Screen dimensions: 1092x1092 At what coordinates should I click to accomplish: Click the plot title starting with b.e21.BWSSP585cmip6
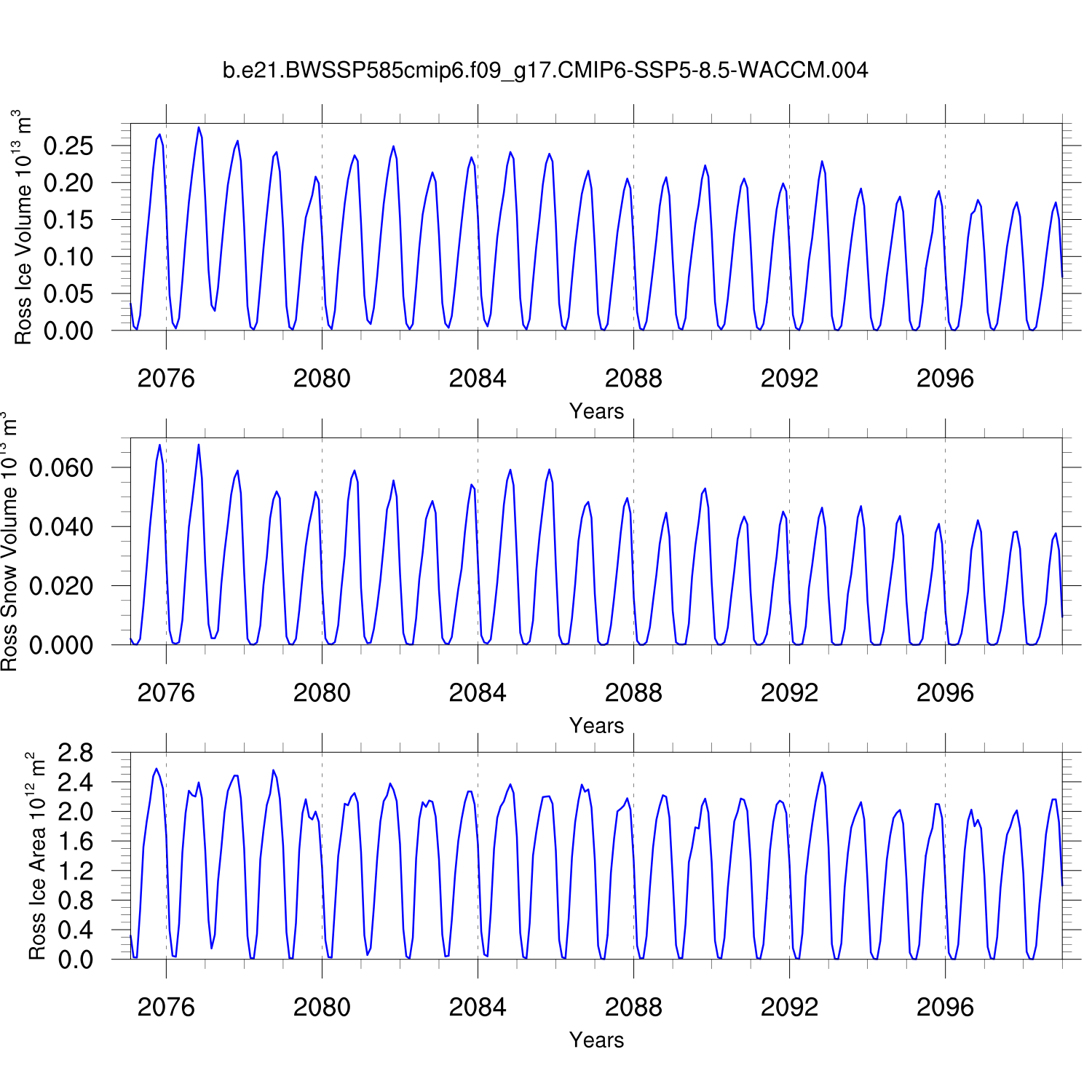[545, 71]
